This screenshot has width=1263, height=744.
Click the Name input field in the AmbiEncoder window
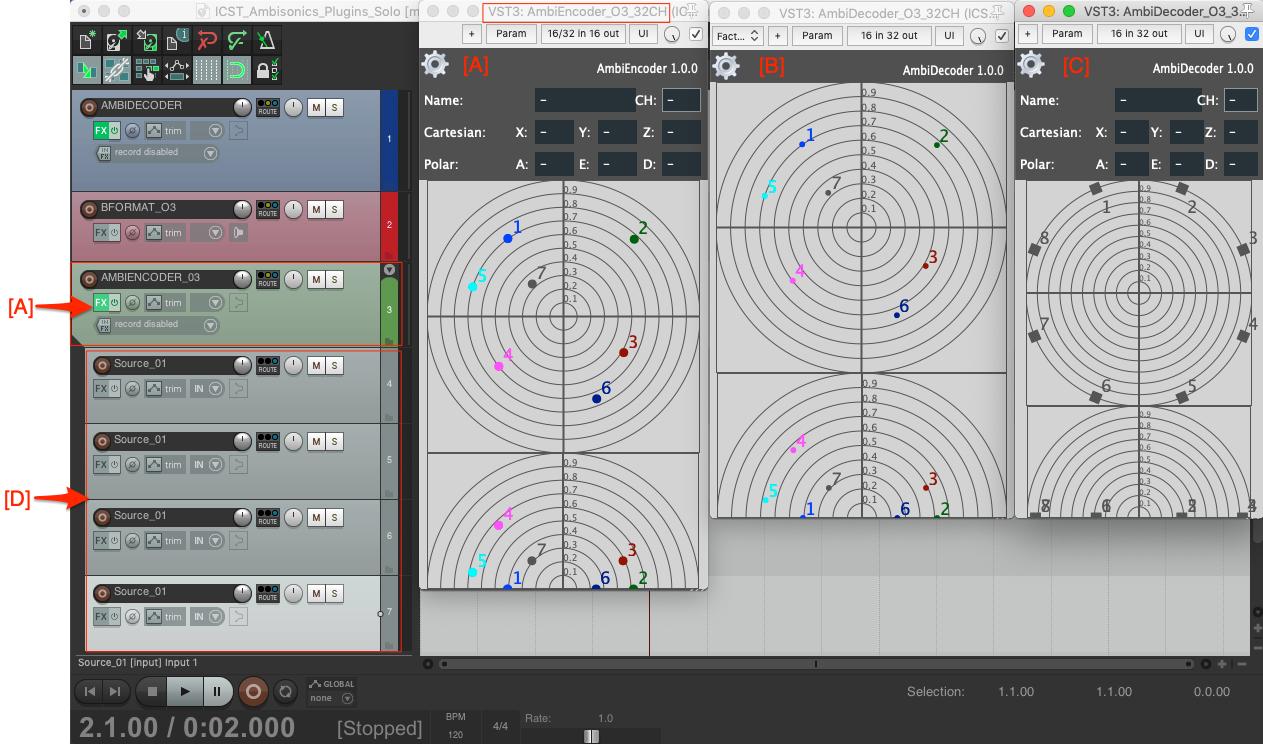[x=584, y=100]
